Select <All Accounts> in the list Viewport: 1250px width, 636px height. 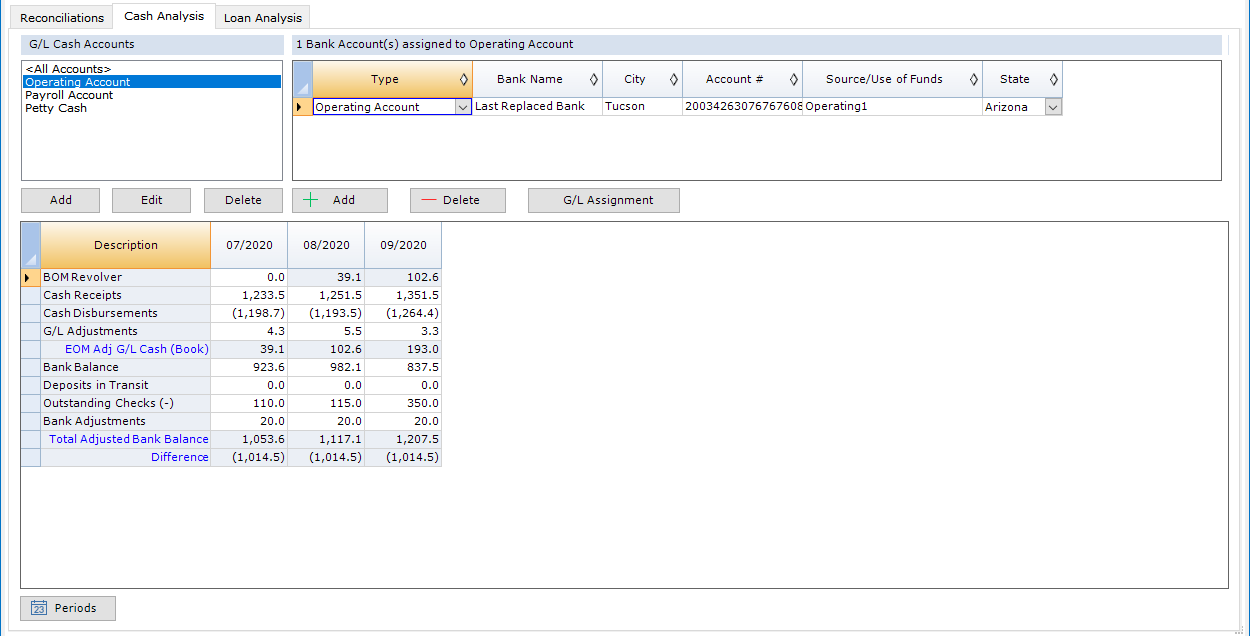click(x=68, y=69)
